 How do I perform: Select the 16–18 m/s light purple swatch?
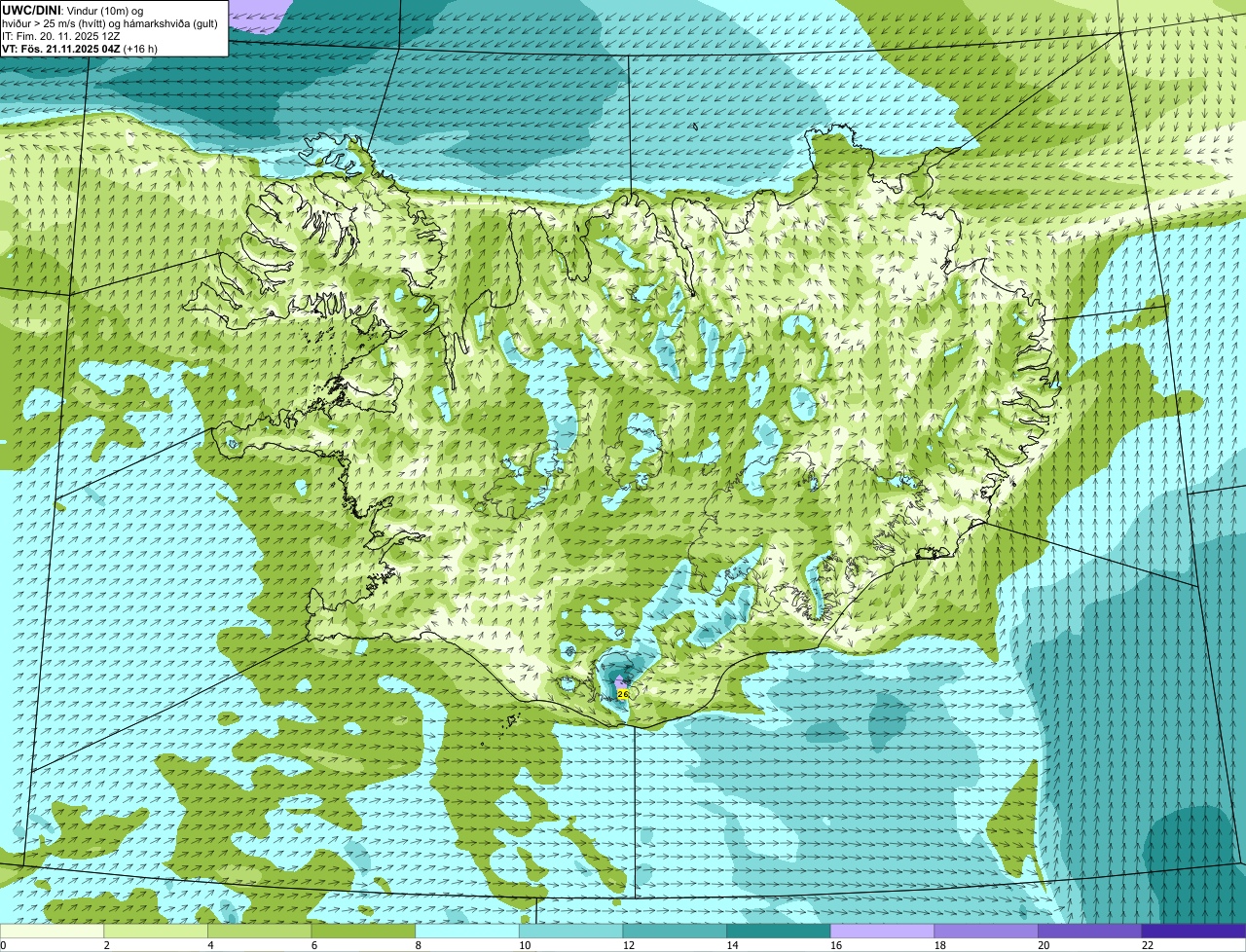(882, 931)
